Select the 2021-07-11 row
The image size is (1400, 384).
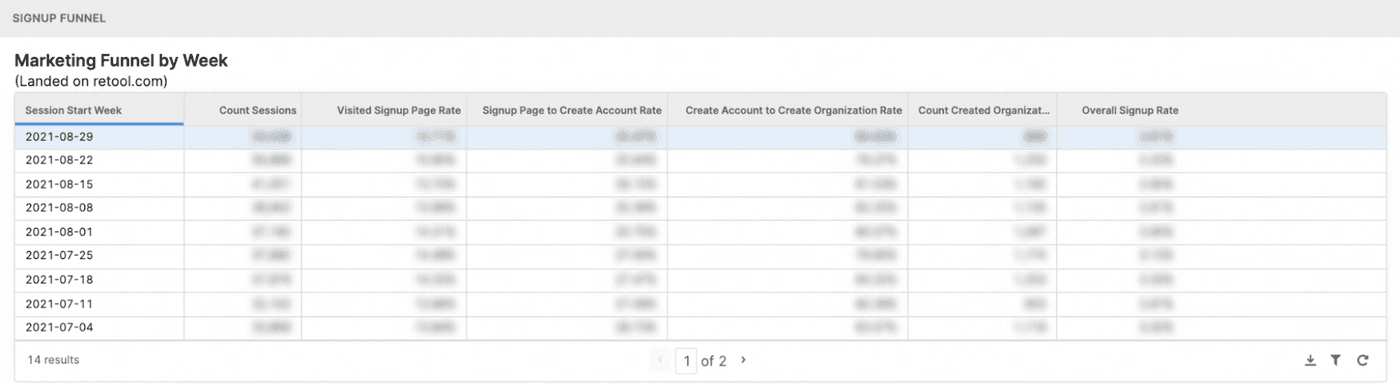point(700,304)
